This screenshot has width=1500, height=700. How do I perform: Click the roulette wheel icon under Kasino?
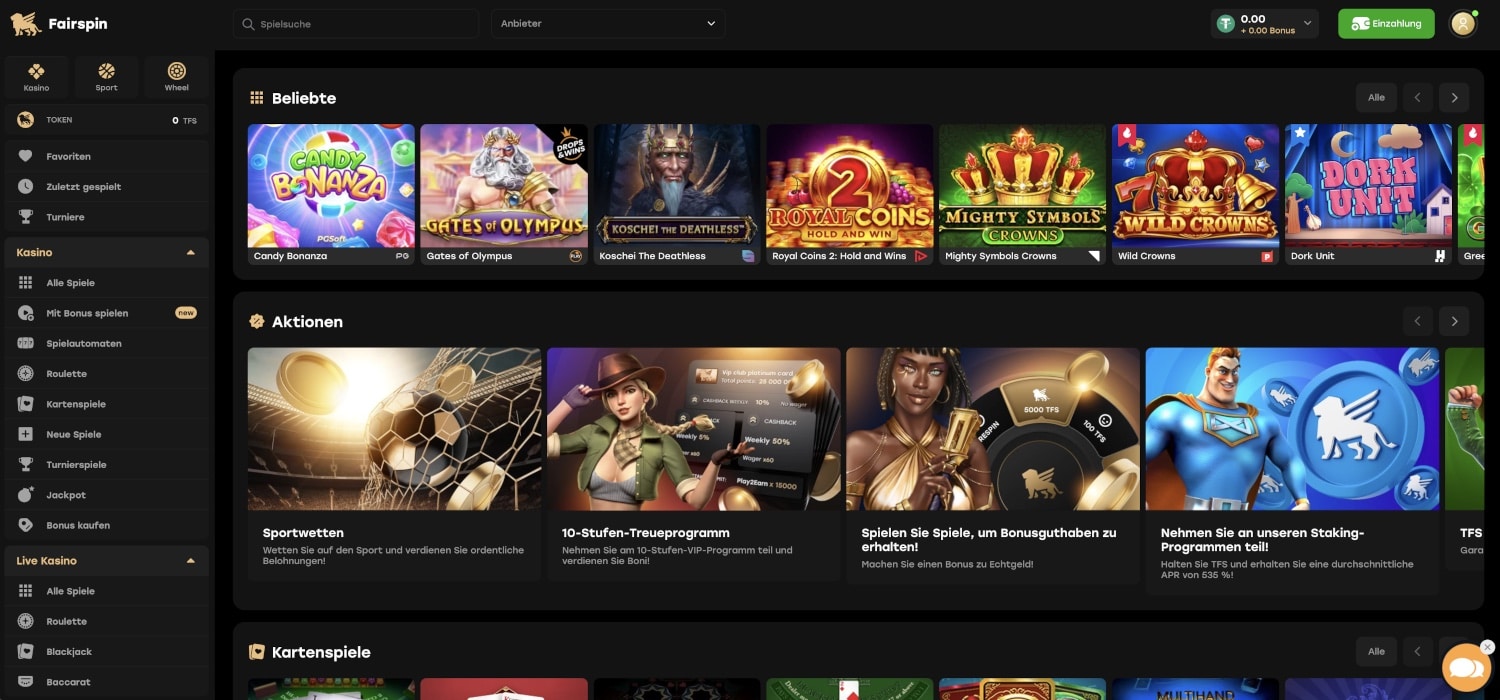pos(26,374)
